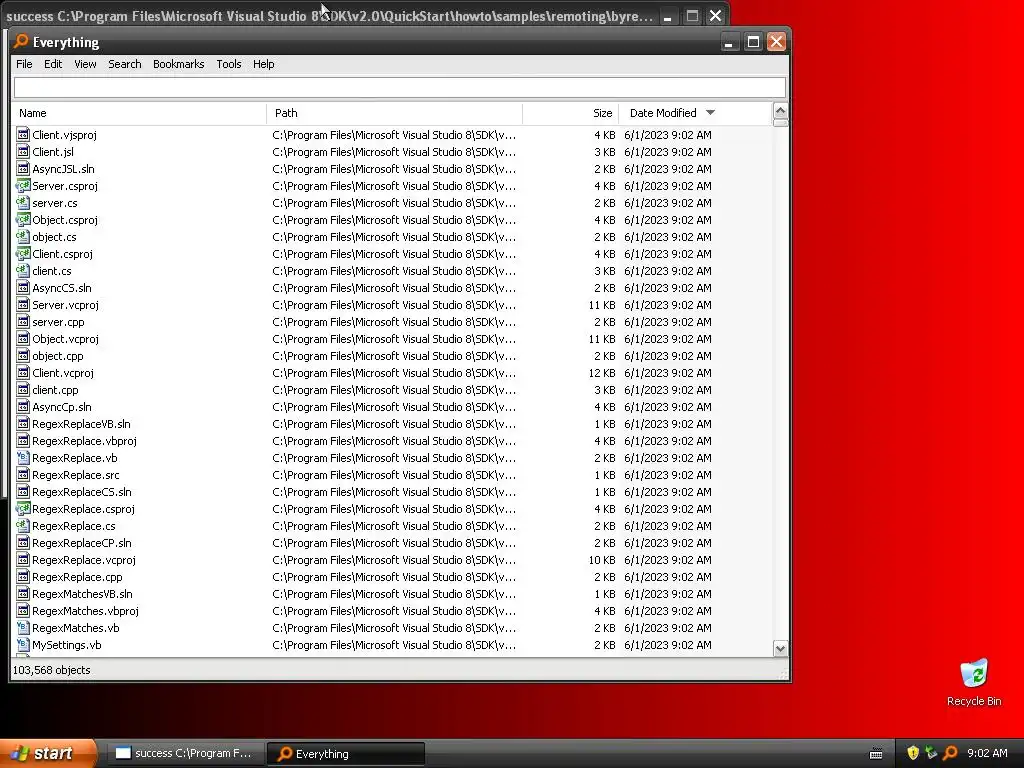Select the RegexReplace.cpp file name
Image resolution: width=1024 pixels, height=768 pixels.
pyautogui.click(x=77, y=577)
